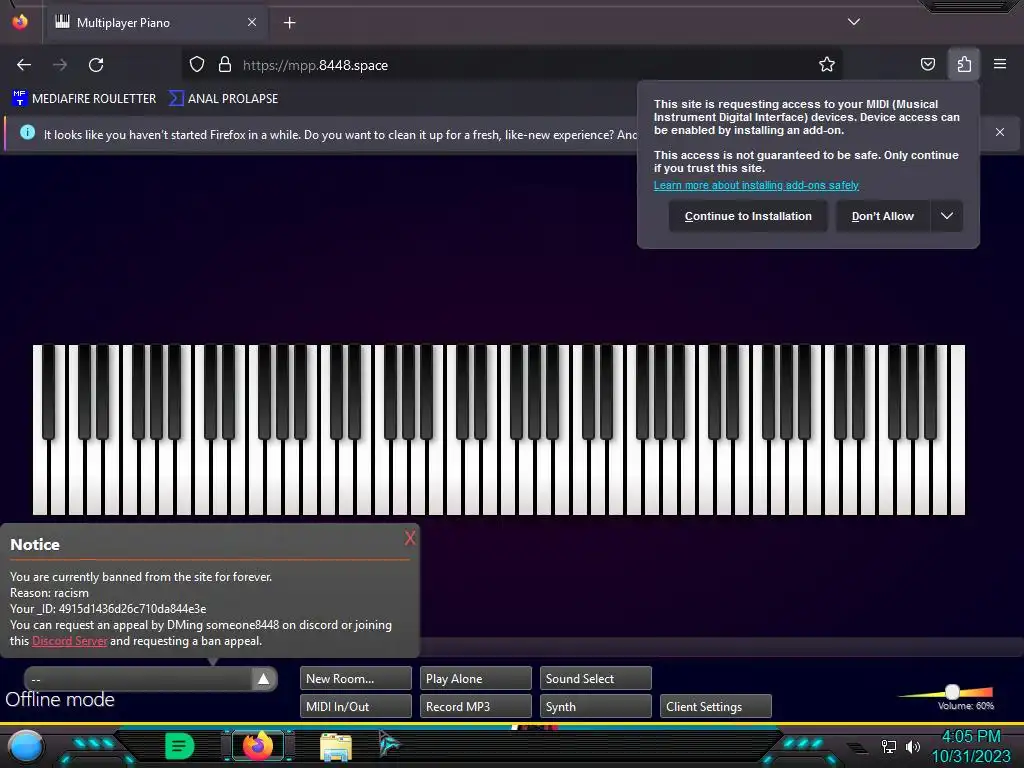
Task: Click the Firefox taskbar icon
Action: 258,746
